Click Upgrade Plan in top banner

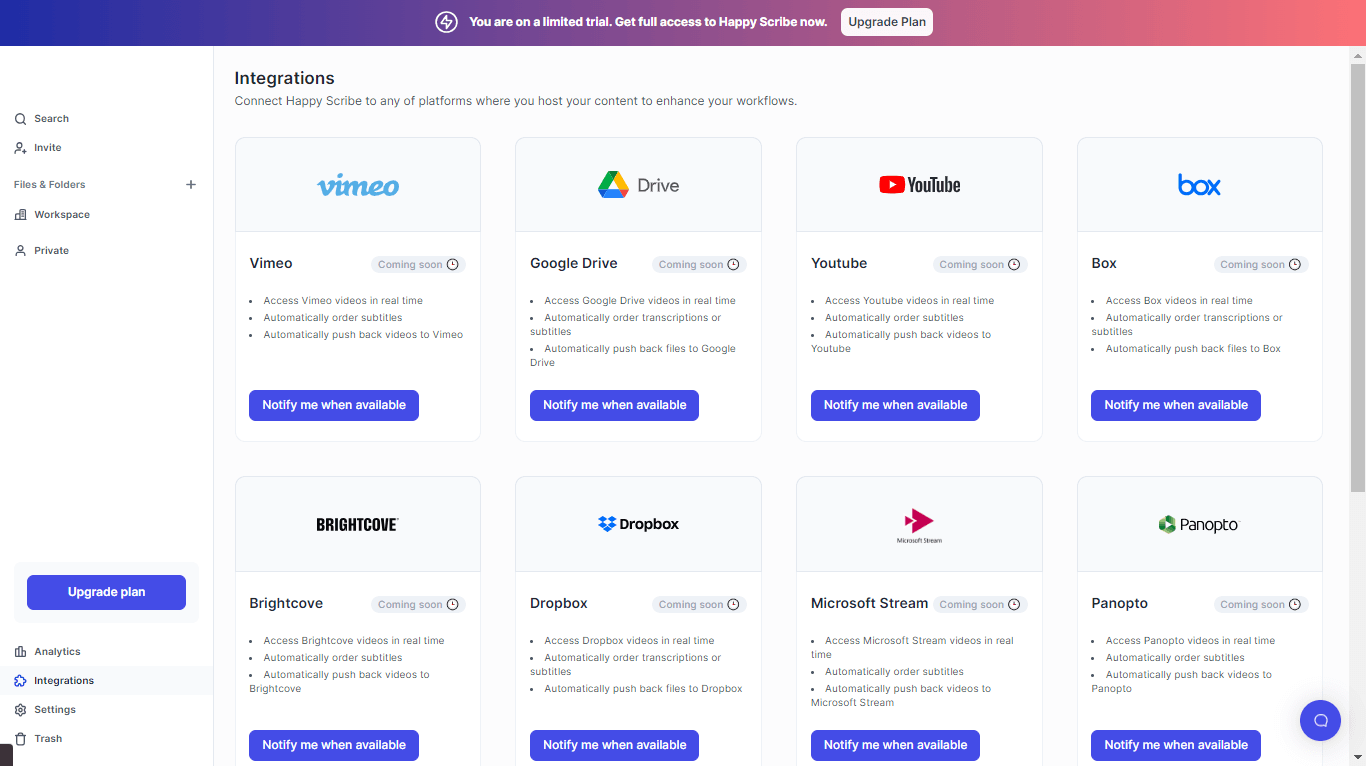pyautogui.click(x=887, y=22)
